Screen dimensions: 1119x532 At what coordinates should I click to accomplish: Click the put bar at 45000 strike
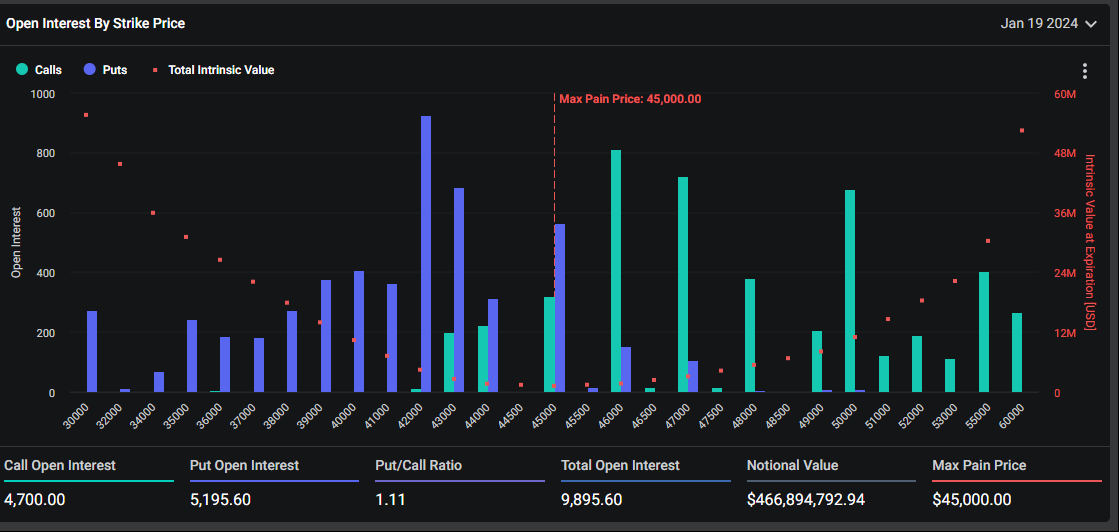click(560, 308)
